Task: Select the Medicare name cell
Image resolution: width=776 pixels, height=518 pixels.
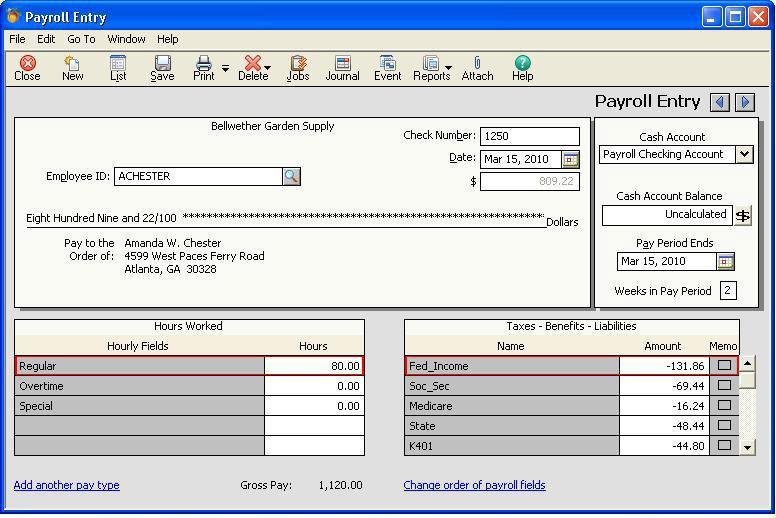Action: [512, 406]
